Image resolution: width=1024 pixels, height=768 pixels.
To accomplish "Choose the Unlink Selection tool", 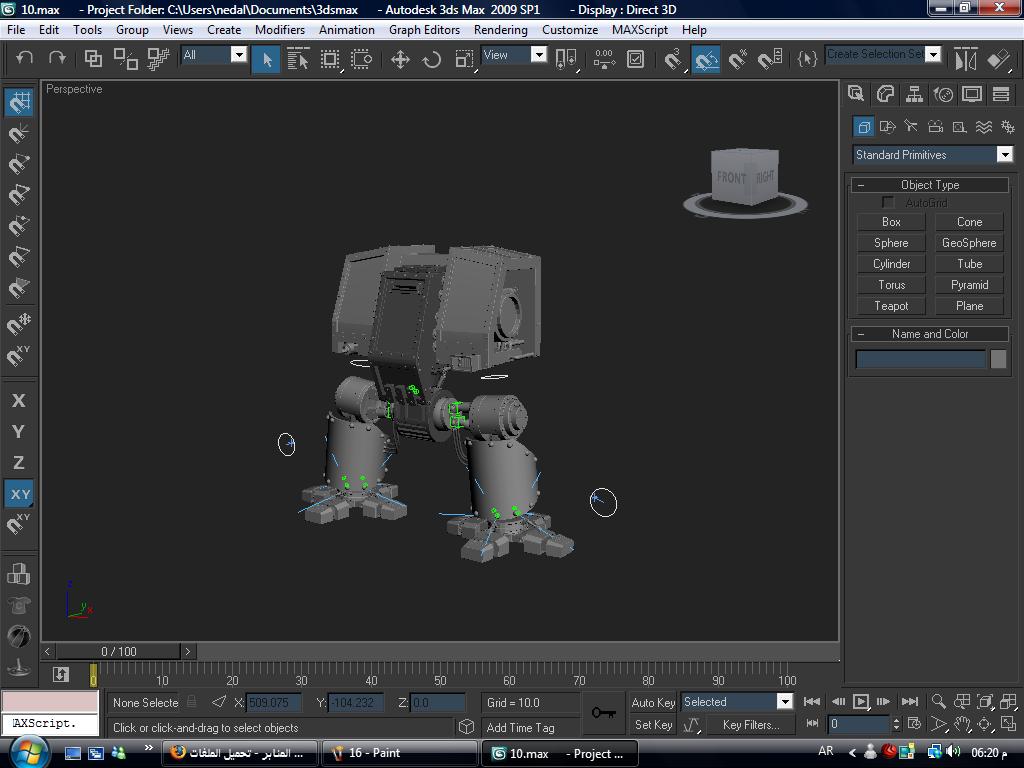I will (x=125, y=59).
